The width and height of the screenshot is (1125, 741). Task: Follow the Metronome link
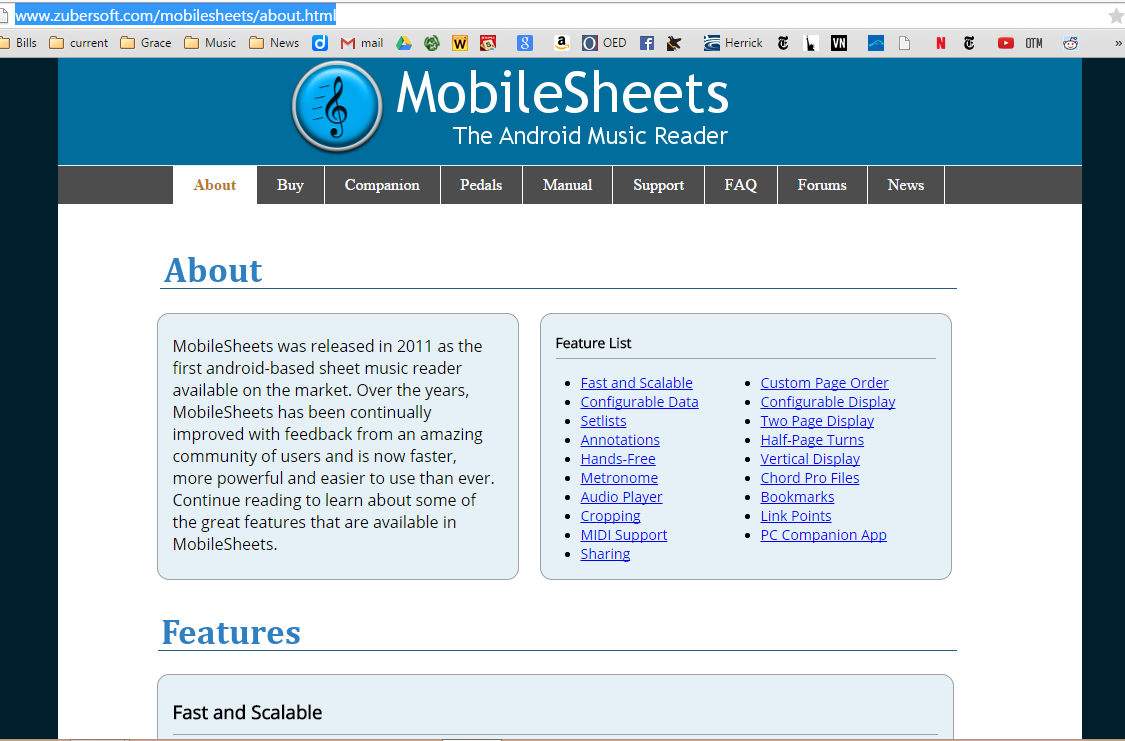pos(619,478)
